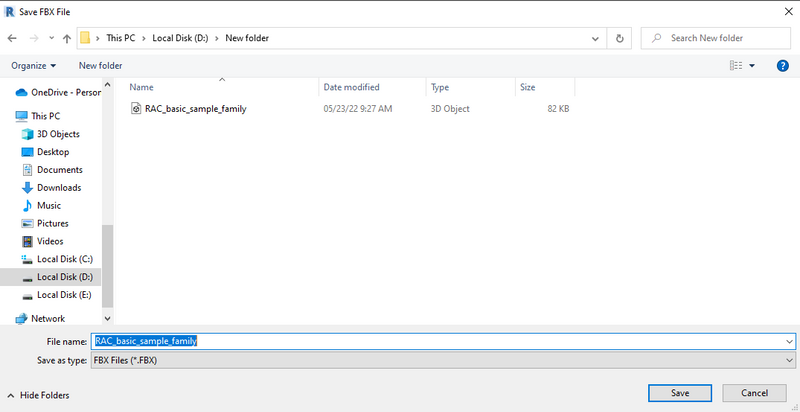Click the Search New folder box
Screen dimensions: 800x412
pyautogui.click(x=715, y=38)
